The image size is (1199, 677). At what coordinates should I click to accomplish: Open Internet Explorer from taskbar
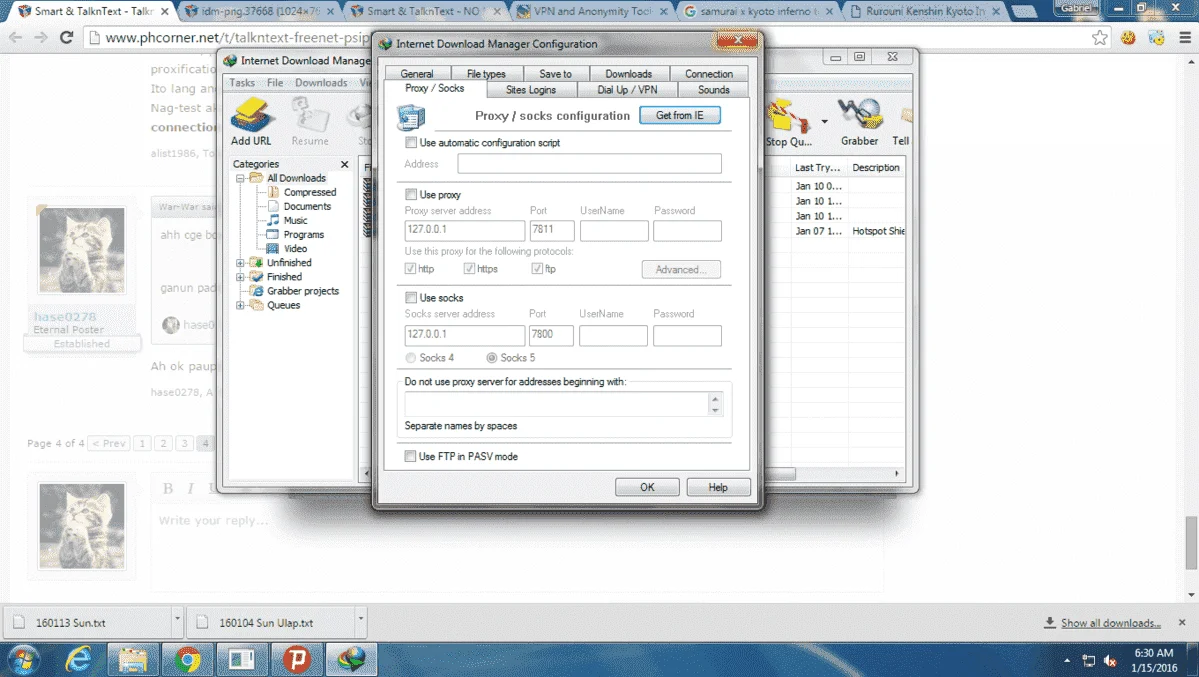(x=78, y=659)
